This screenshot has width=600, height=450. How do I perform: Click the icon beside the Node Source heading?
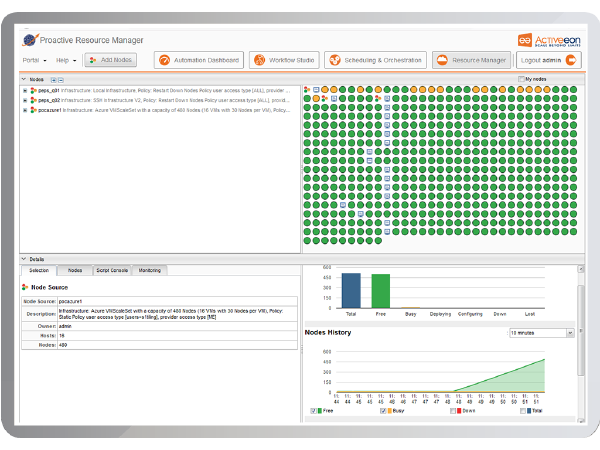tap(25, 287)
